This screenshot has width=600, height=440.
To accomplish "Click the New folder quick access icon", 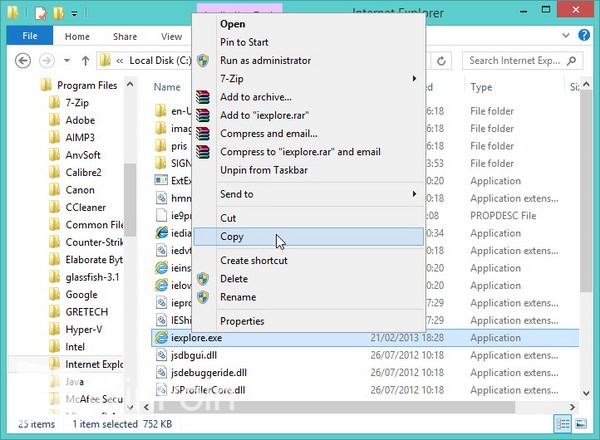I will (x=58, y=13).
